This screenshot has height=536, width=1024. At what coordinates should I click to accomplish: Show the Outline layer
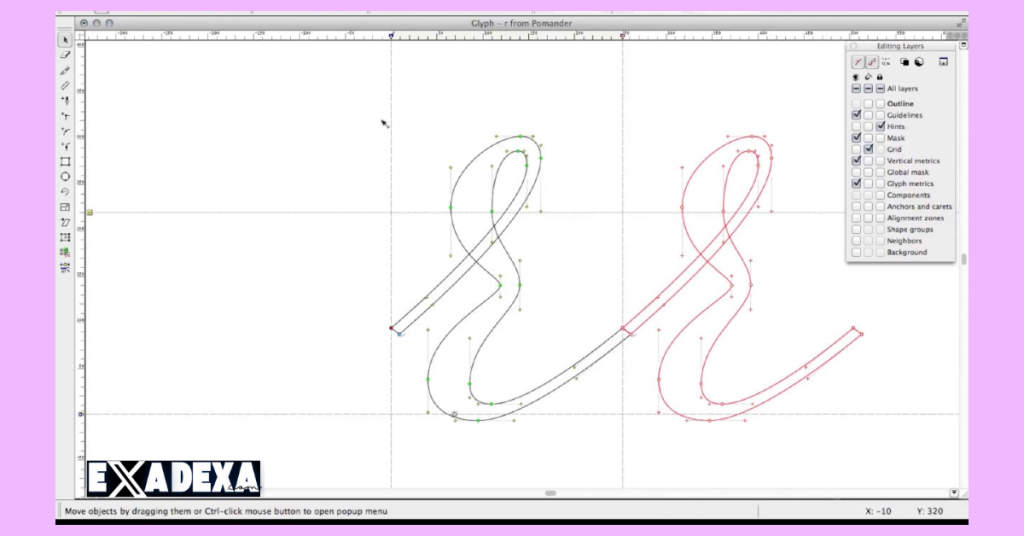coord(856,104)
